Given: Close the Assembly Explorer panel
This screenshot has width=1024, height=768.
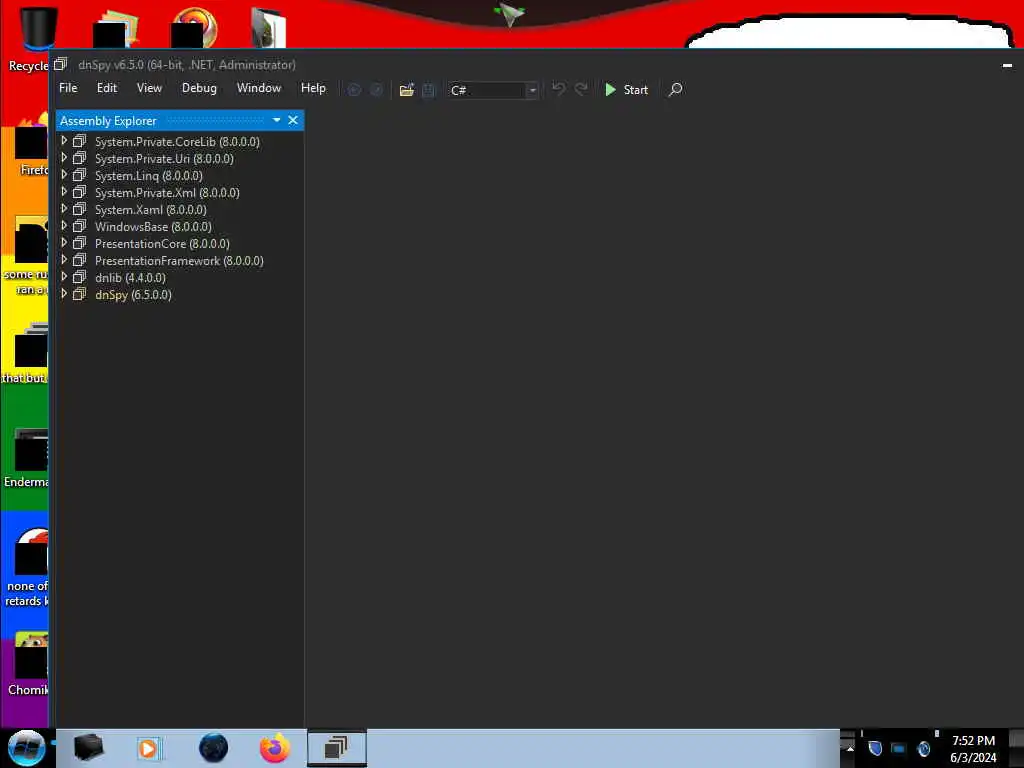Looking at the screenshot, I should tap(293, 120).
